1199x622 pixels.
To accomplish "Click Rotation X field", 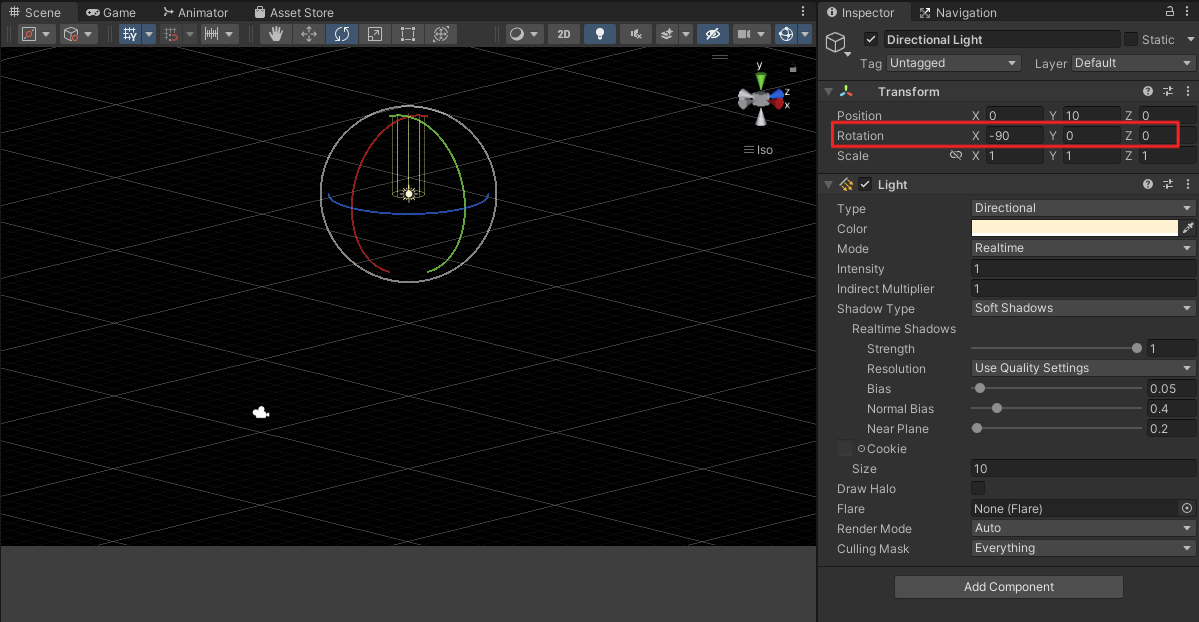I will (1014, 135).
